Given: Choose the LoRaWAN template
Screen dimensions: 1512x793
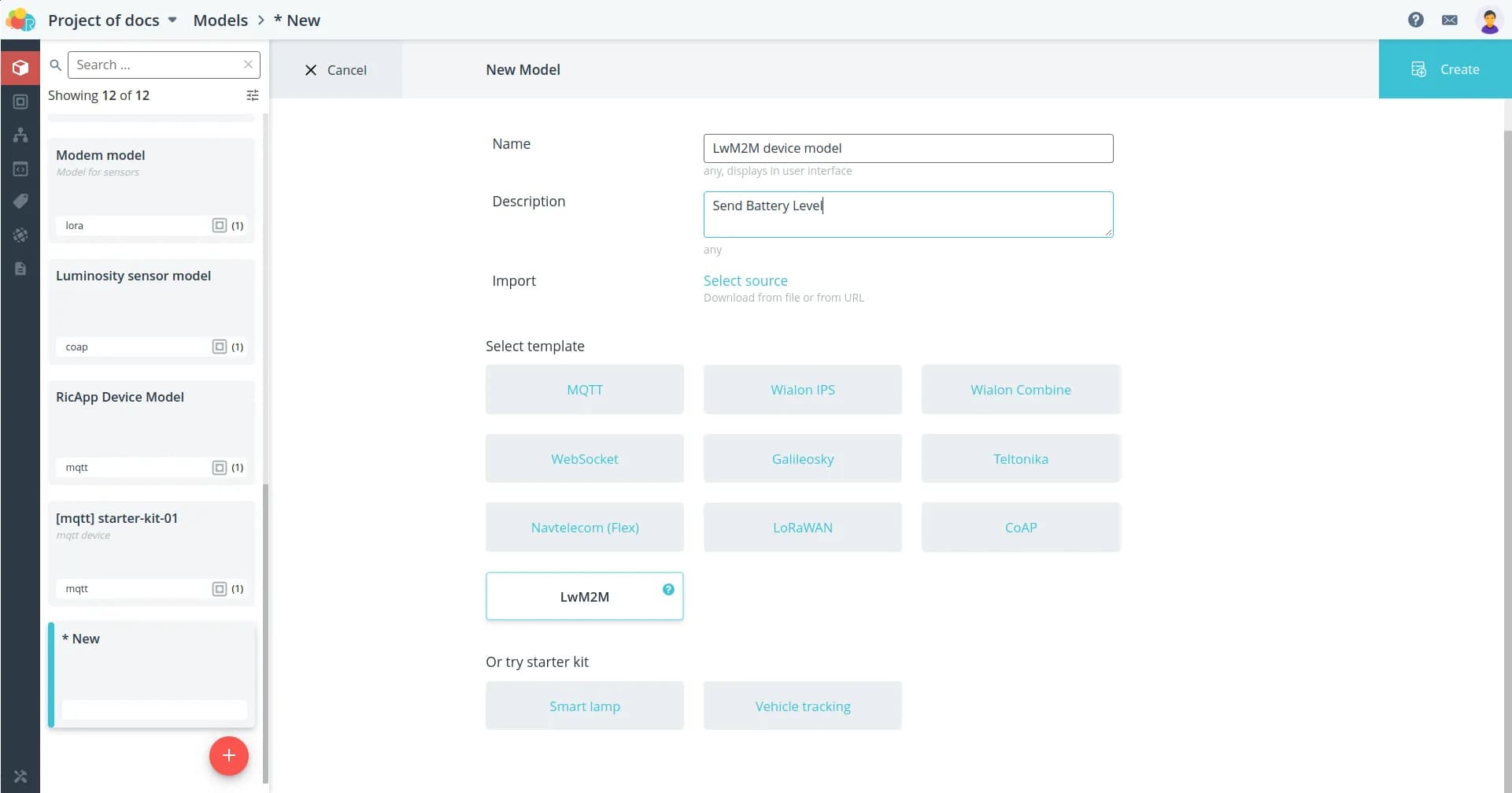Looking at the screenshot, I should [802, 528].
